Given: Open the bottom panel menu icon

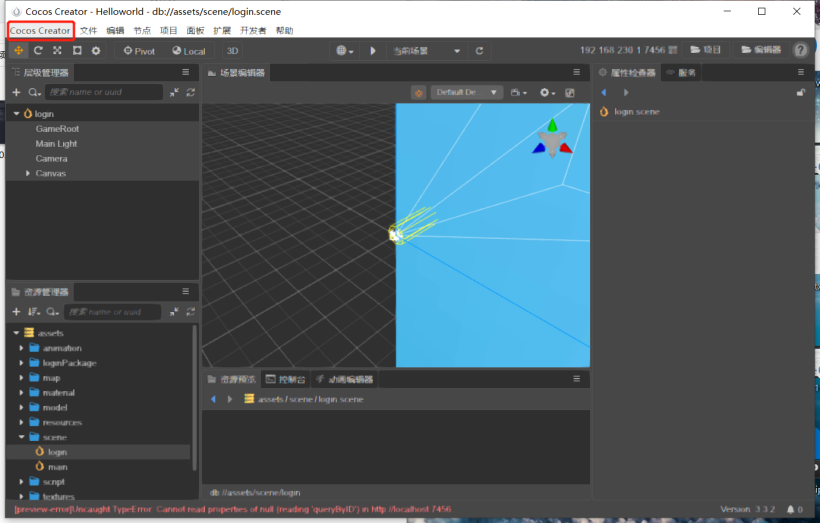Looking at the screenshot, I should tap(577, 379).
